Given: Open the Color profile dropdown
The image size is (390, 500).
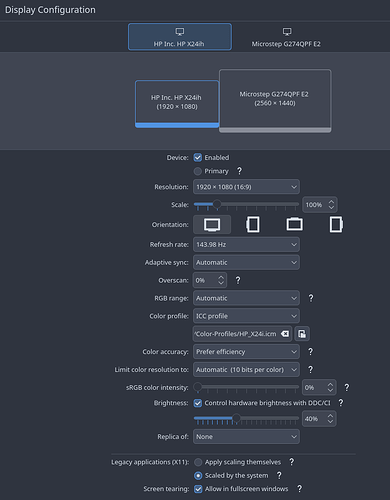Looking at the screenshot, I should click(246, 316).
